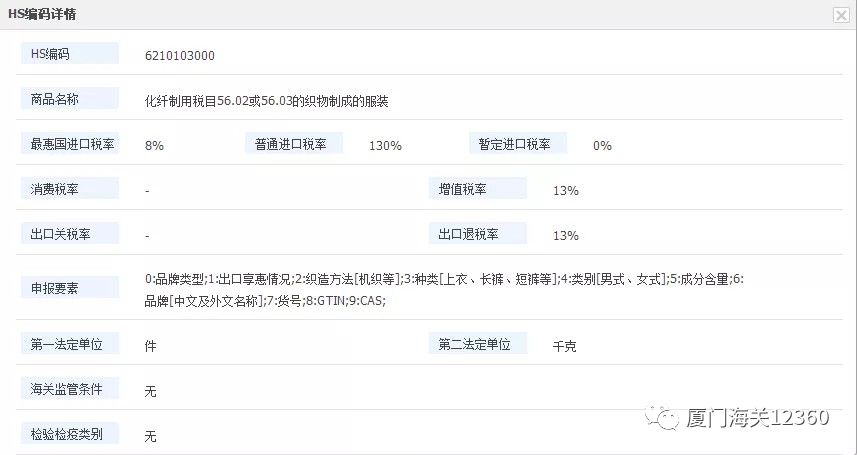857x455 pixels.
Task: Click the 检验检疫类别 label
Action: coord(69,434)
